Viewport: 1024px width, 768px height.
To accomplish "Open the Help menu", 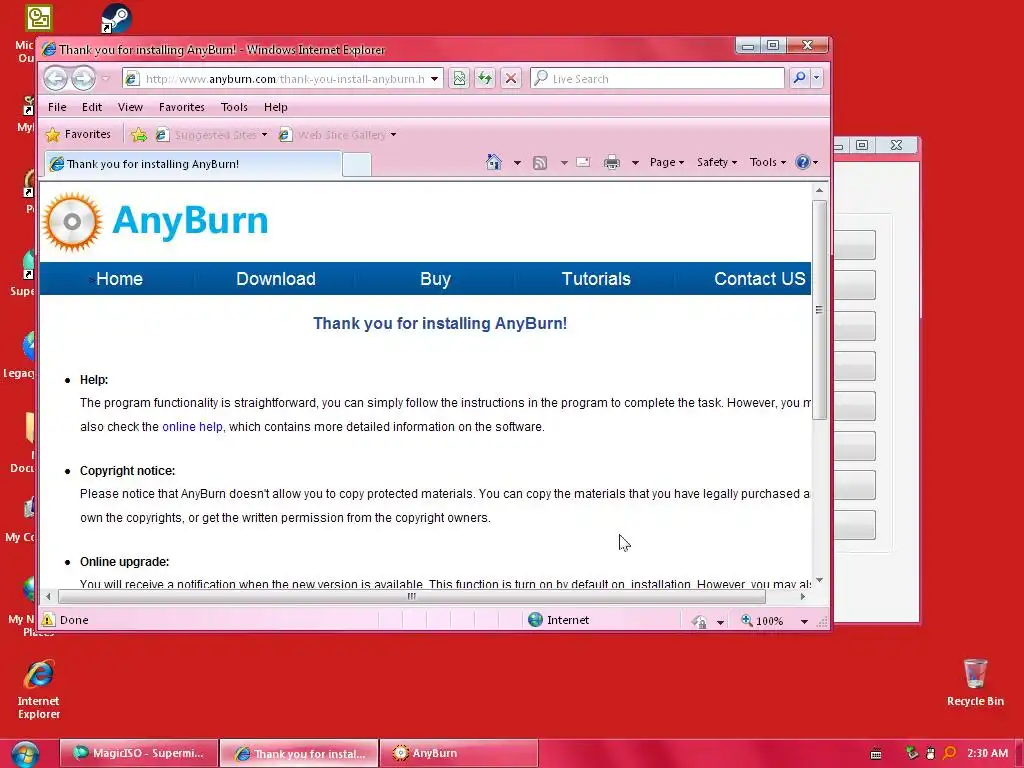I will (x=276, y=107).
